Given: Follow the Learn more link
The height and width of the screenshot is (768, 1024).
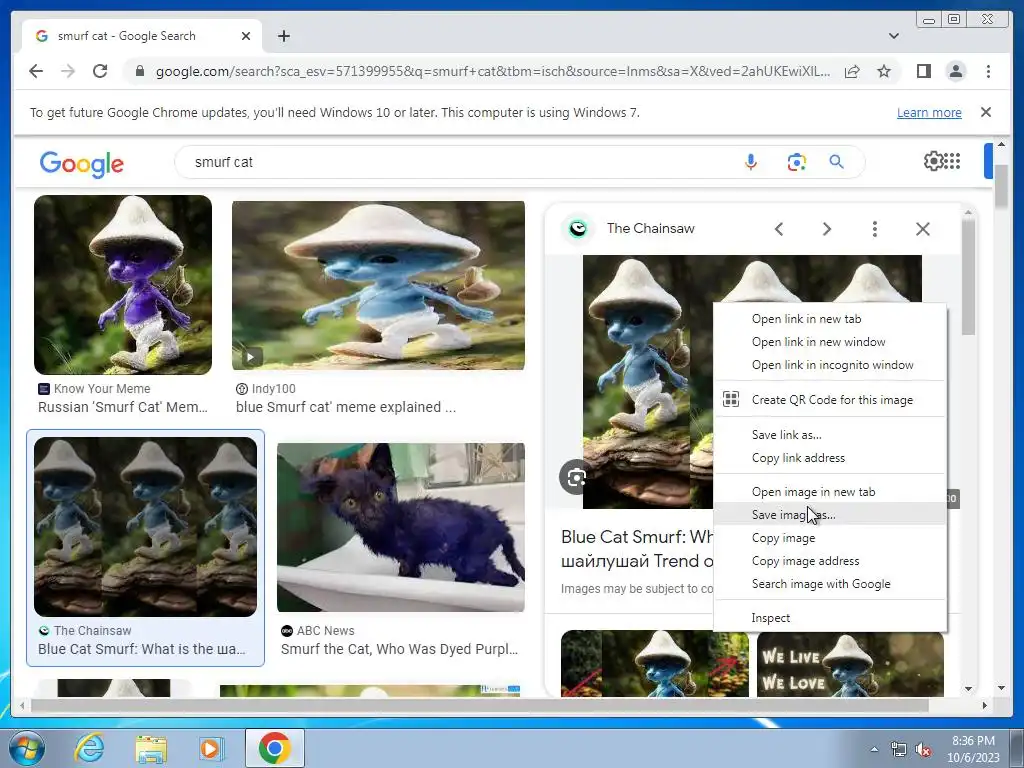Looking at the screenshot, I should pos(929,112).
